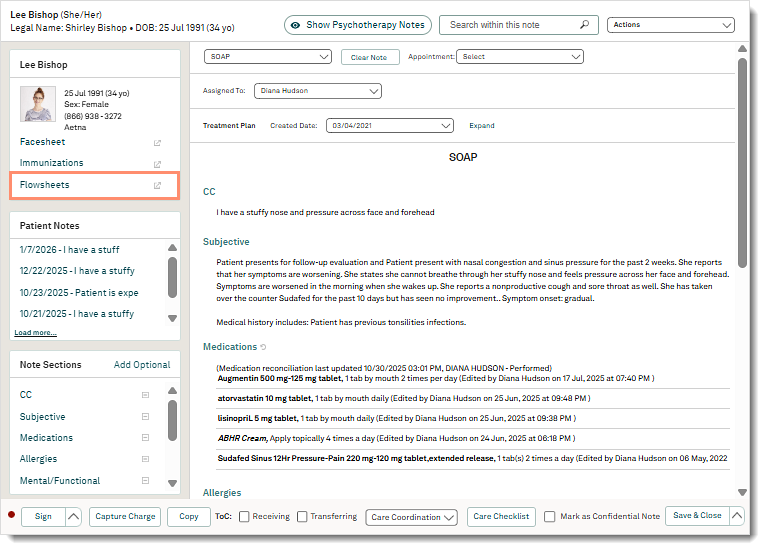This screenshot has height=550, width=765.
Task: Open Flowsheets pop-out icon
Action: click(157, 185)
